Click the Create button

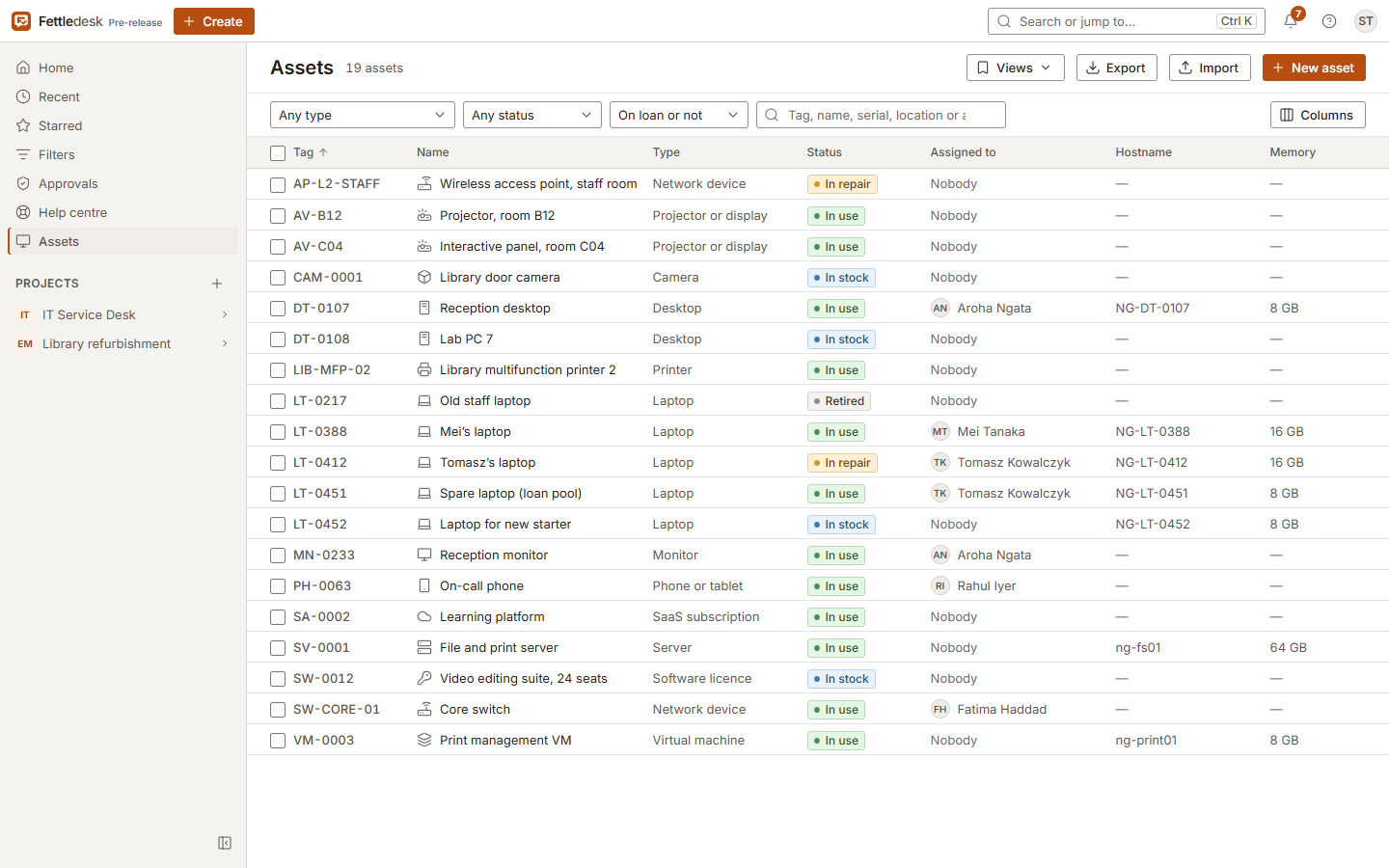click(x=214, y=21)
